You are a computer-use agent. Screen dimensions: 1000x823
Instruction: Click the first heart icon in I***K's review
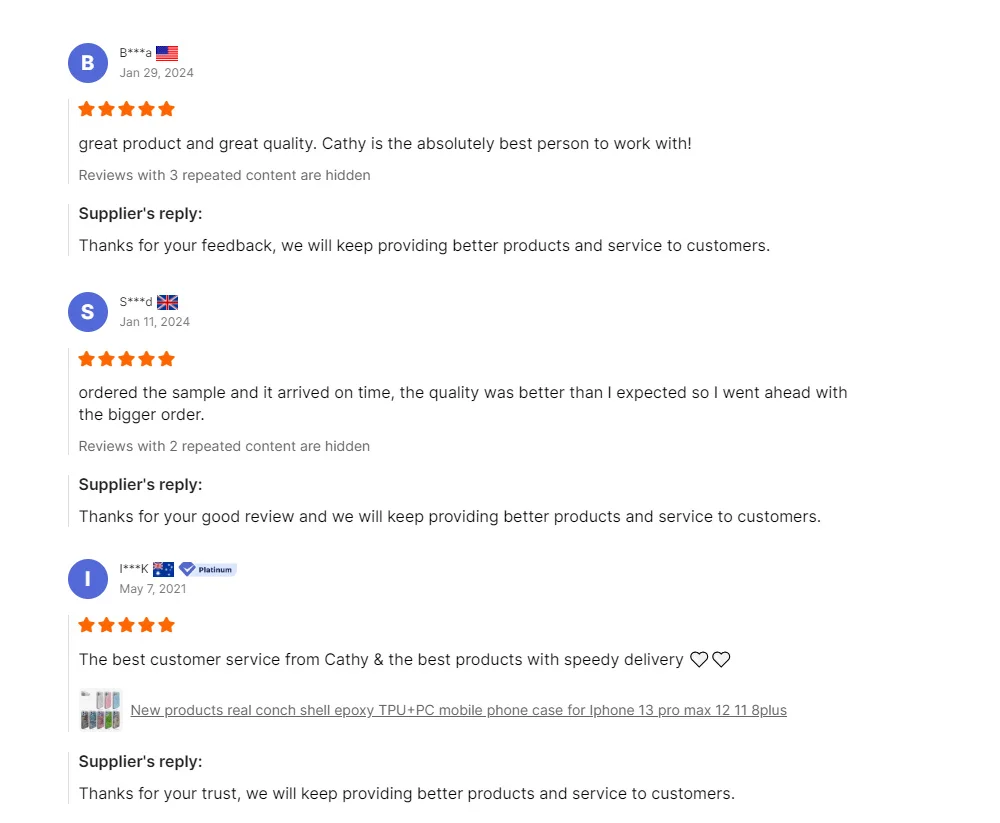pos(699,659)
